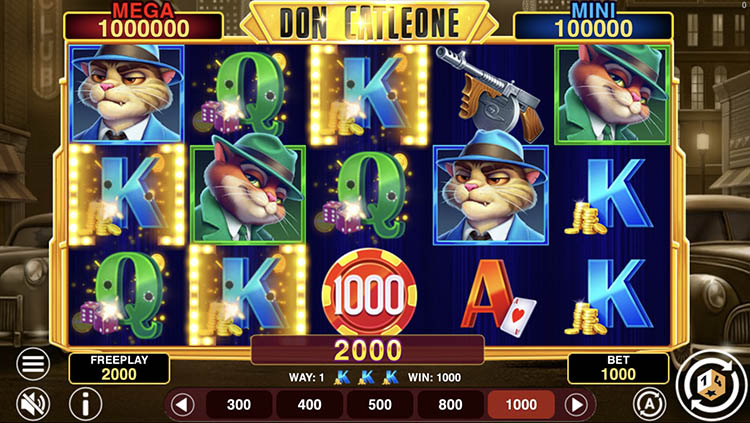Show lower bets with left arrow
Image resolution: width=750 pixels, height=423 pixels.
point(183,405)
